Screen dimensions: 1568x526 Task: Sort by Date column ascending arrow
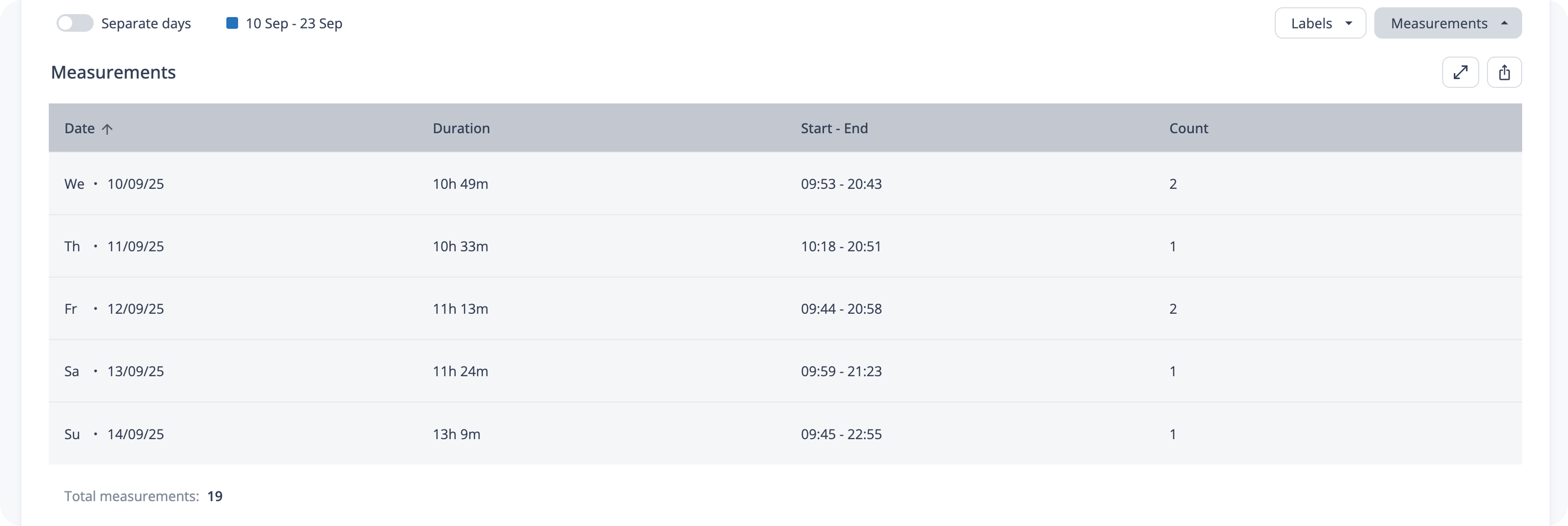107,129
